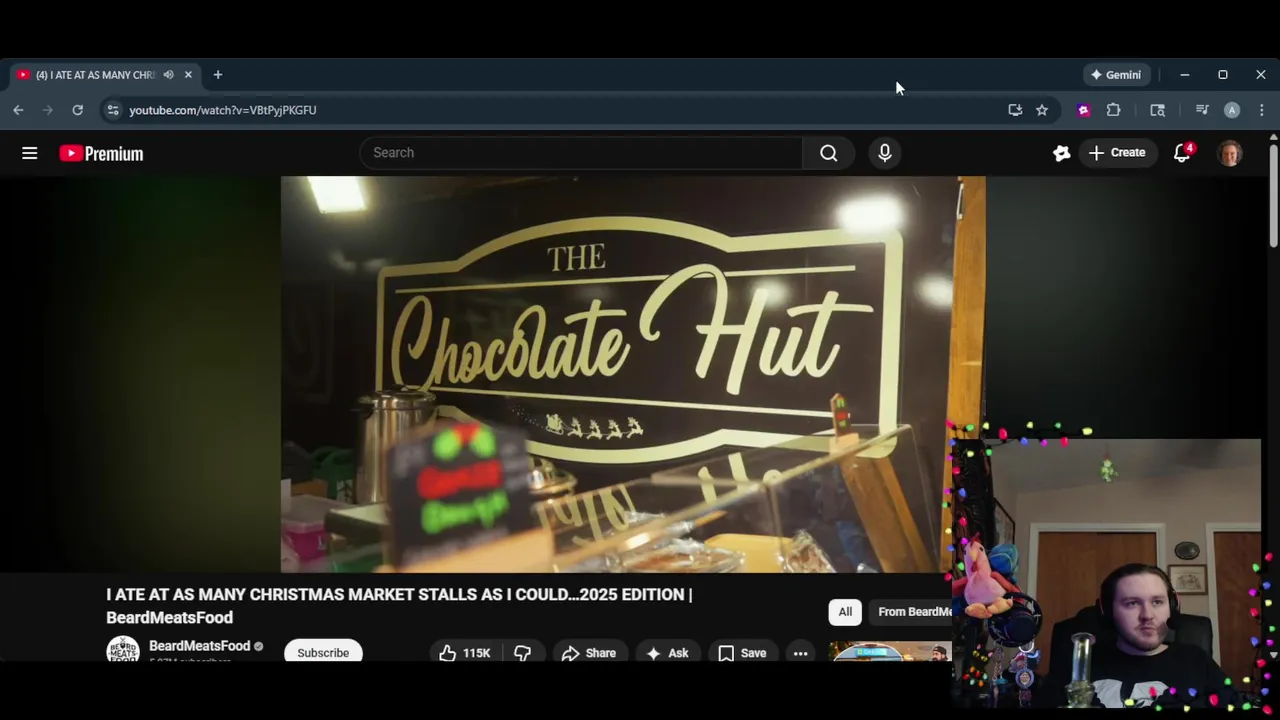The height and width of the screenshot is (720, 1280).
Task: Open a new tab with plus
Action: [218, 75]
